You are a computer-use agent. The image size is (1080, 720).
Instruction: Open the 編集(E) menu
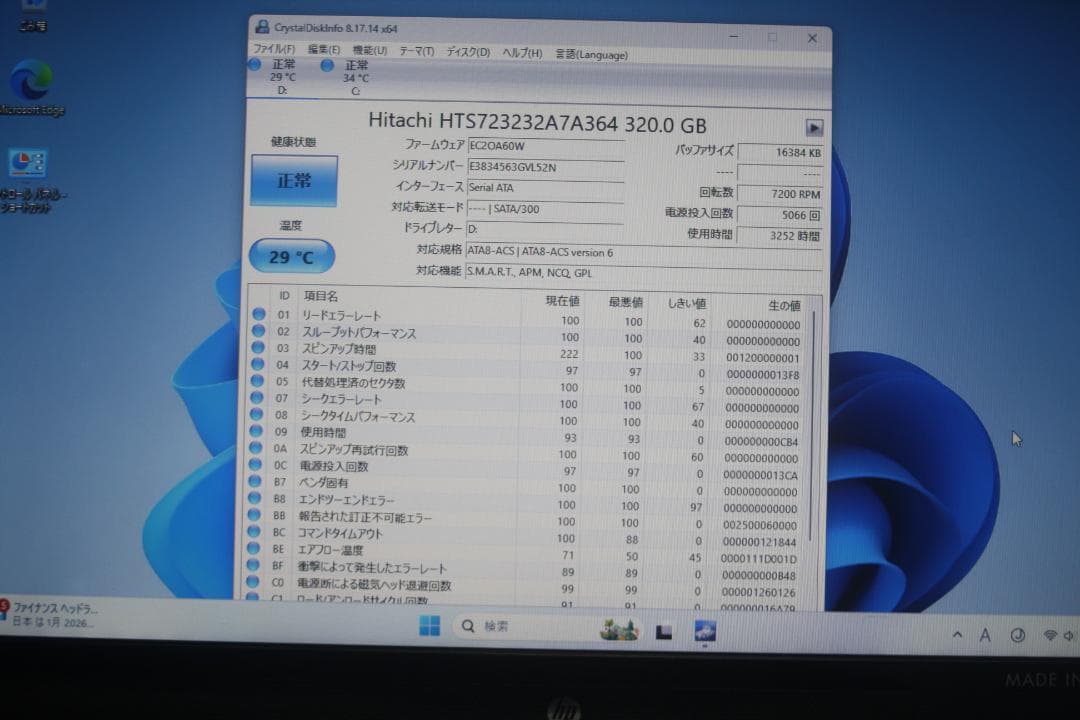coord(324,50)
